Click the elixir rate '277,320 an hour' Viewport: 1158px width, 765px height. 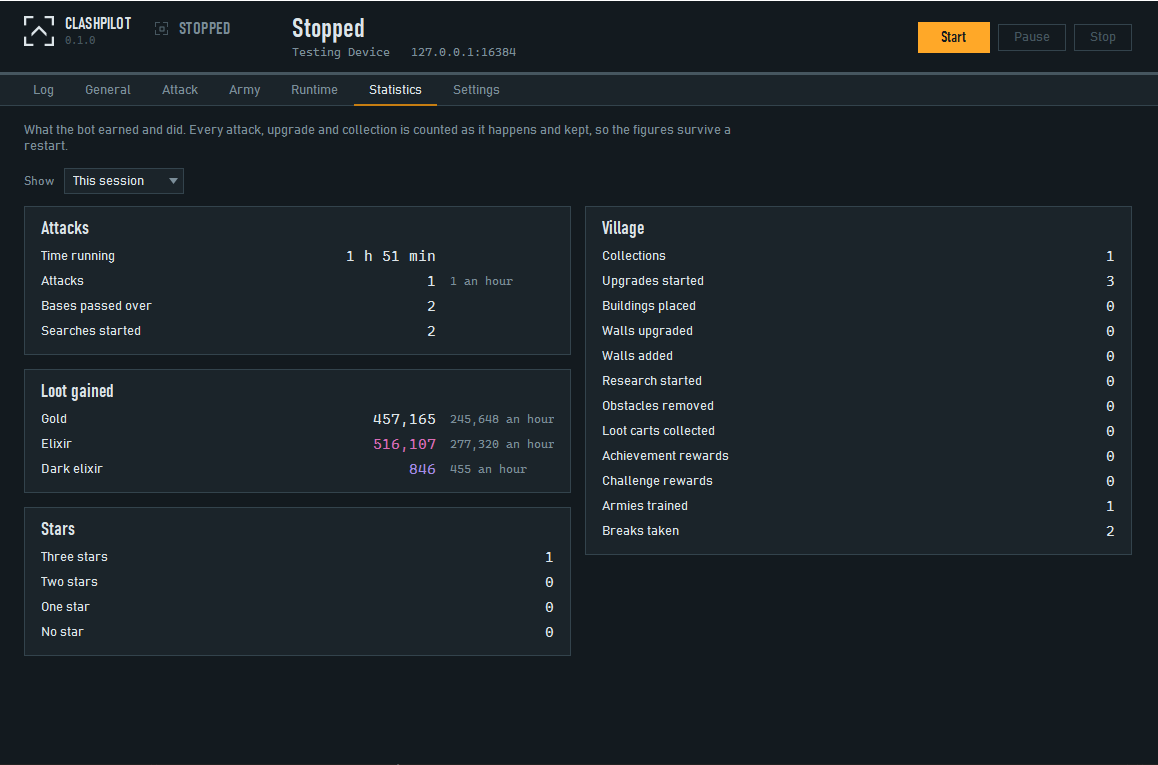(x=502, y=445)
